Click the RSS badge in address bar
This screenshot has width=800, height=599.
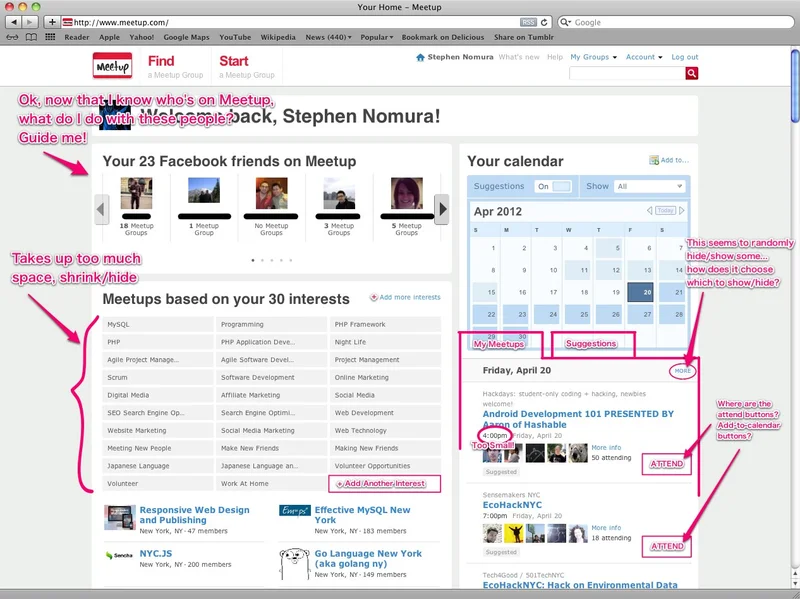pyautogui.click(x=528, y=21)
